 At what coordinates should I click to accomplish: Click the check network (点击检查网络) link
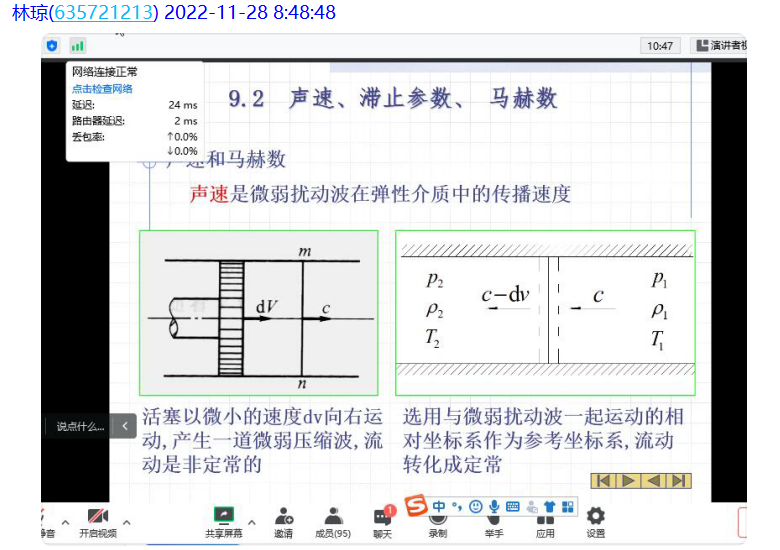point(102,89)
